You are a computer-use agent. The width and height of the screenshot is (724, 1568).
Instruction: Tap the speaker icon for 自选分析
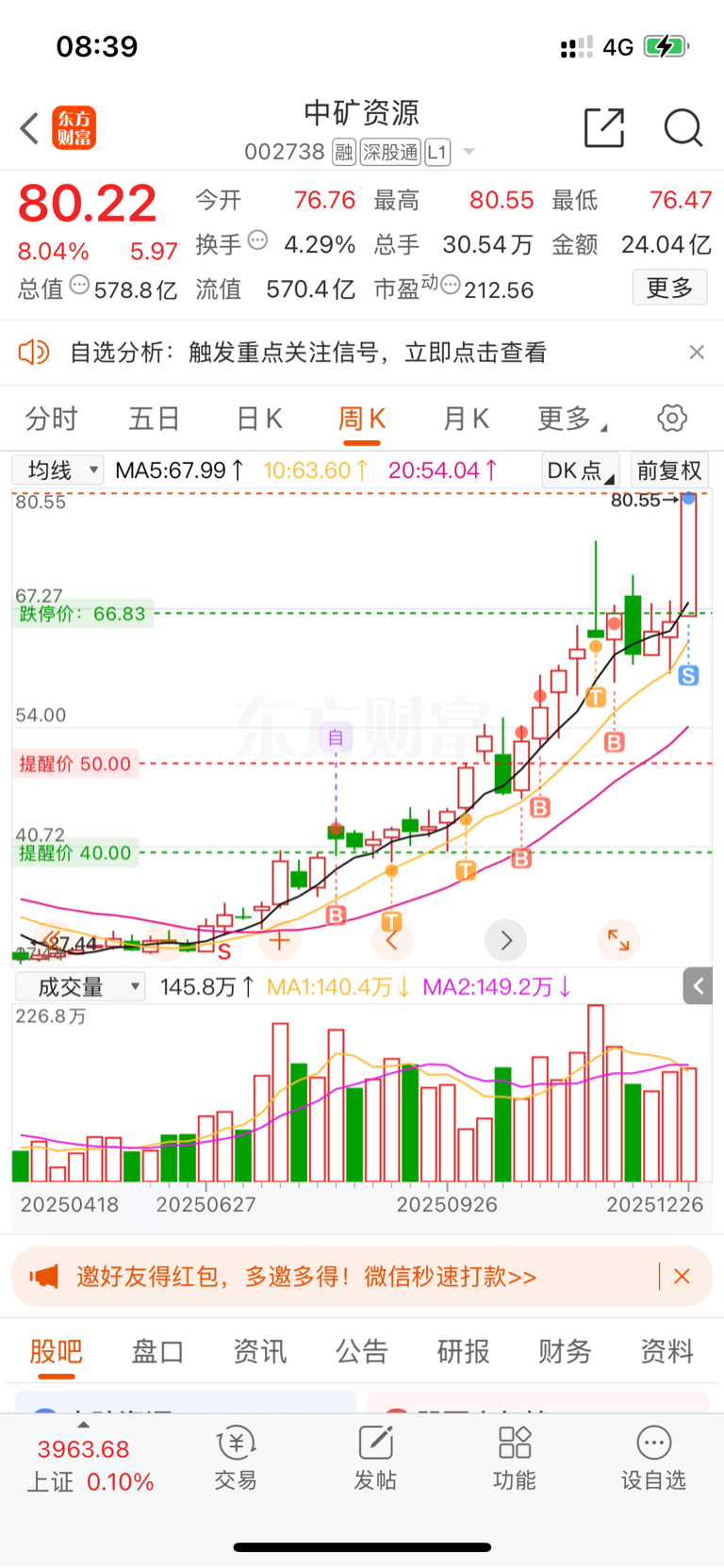[34, 353]
